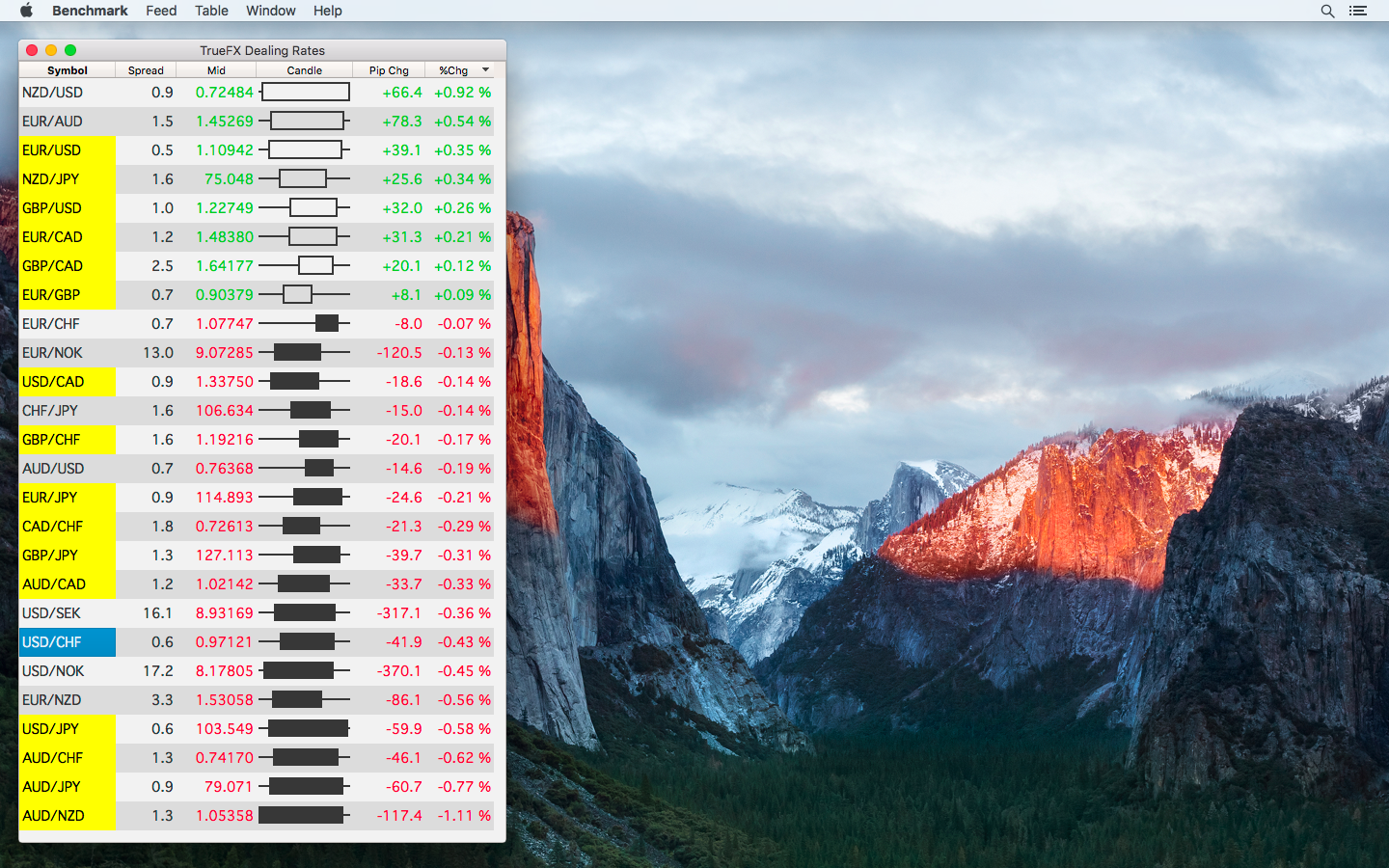The height and width of the screenshot is (868, 1389).
Task: Click the spread value 16.1
Action: coord(157,613)
